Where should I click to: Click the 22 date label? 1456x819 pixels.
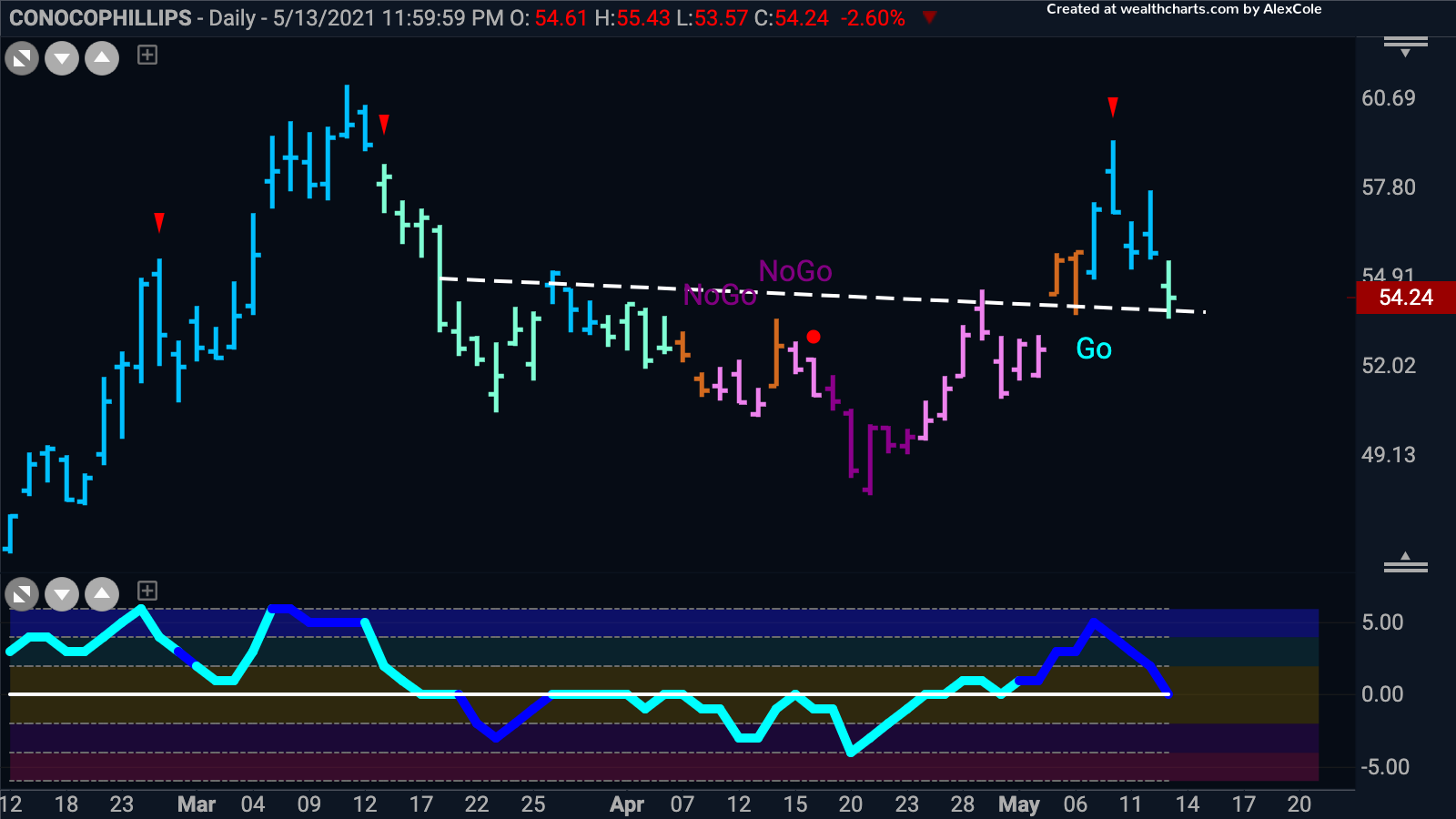click(x=477, y=804)
